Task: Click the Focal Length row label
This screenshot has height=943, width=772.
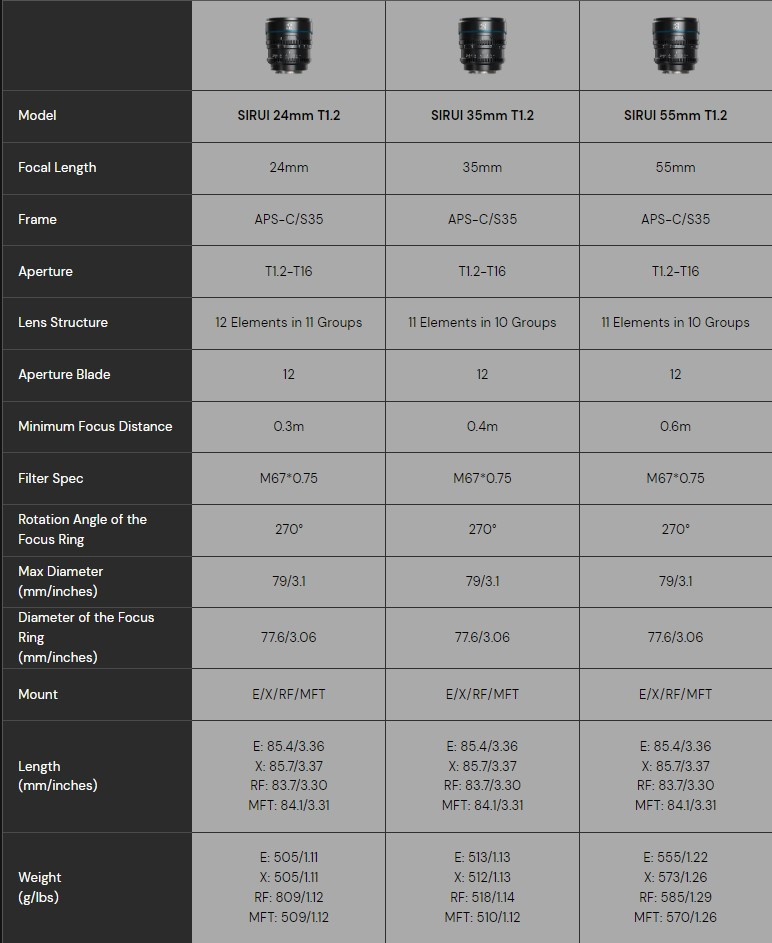Action: click(x=57, y=167)
